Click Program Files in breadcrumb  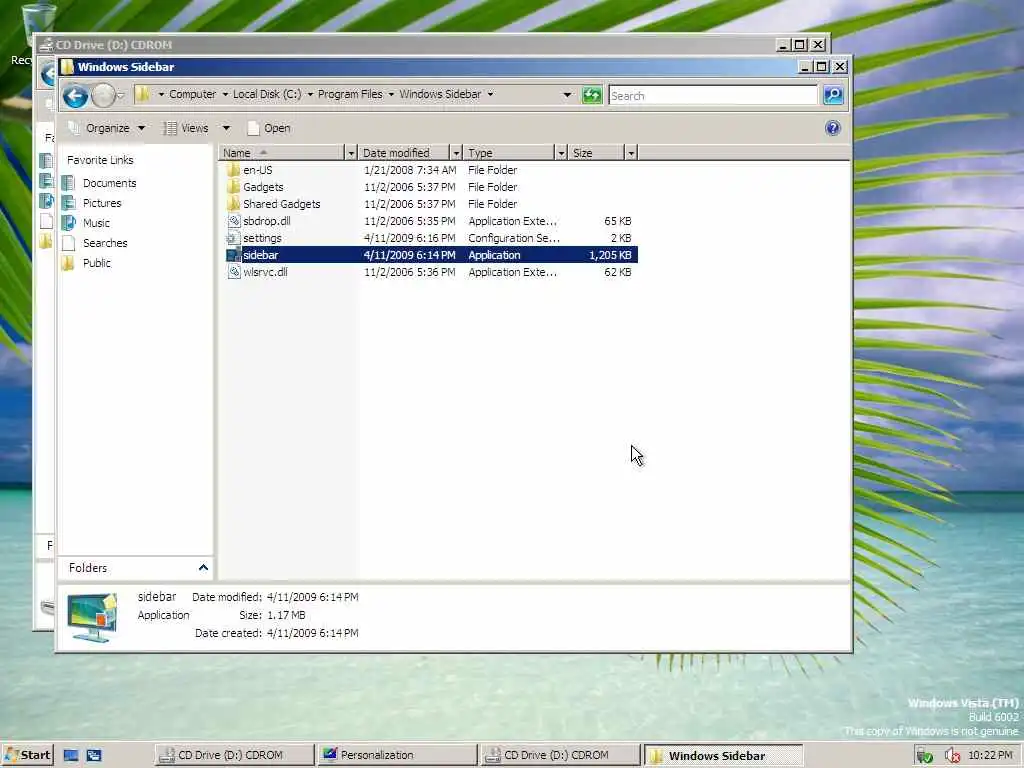(350, 95)
